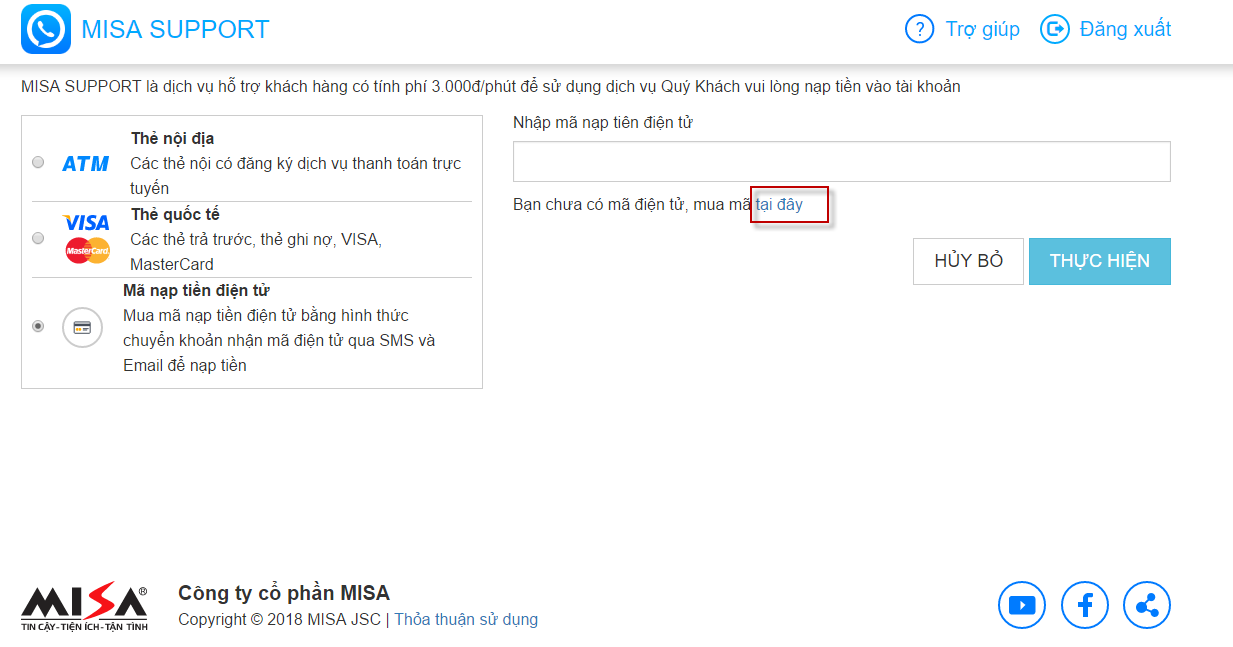
Task: Click the 'Nhập mã nạp tiền điện tử' field label
Action: click(603, 122)
